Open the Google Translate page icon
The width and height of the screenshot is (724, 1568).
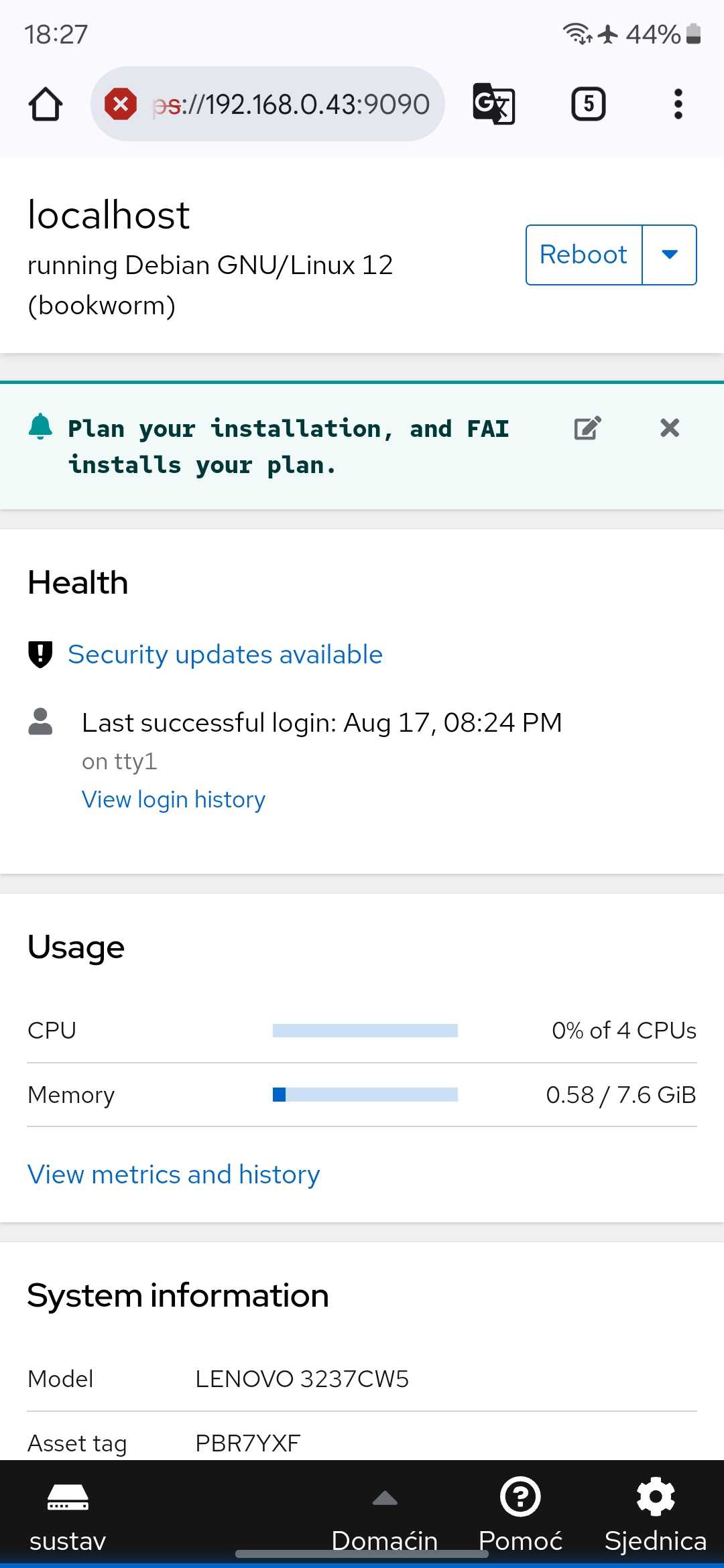pos(494,104)
